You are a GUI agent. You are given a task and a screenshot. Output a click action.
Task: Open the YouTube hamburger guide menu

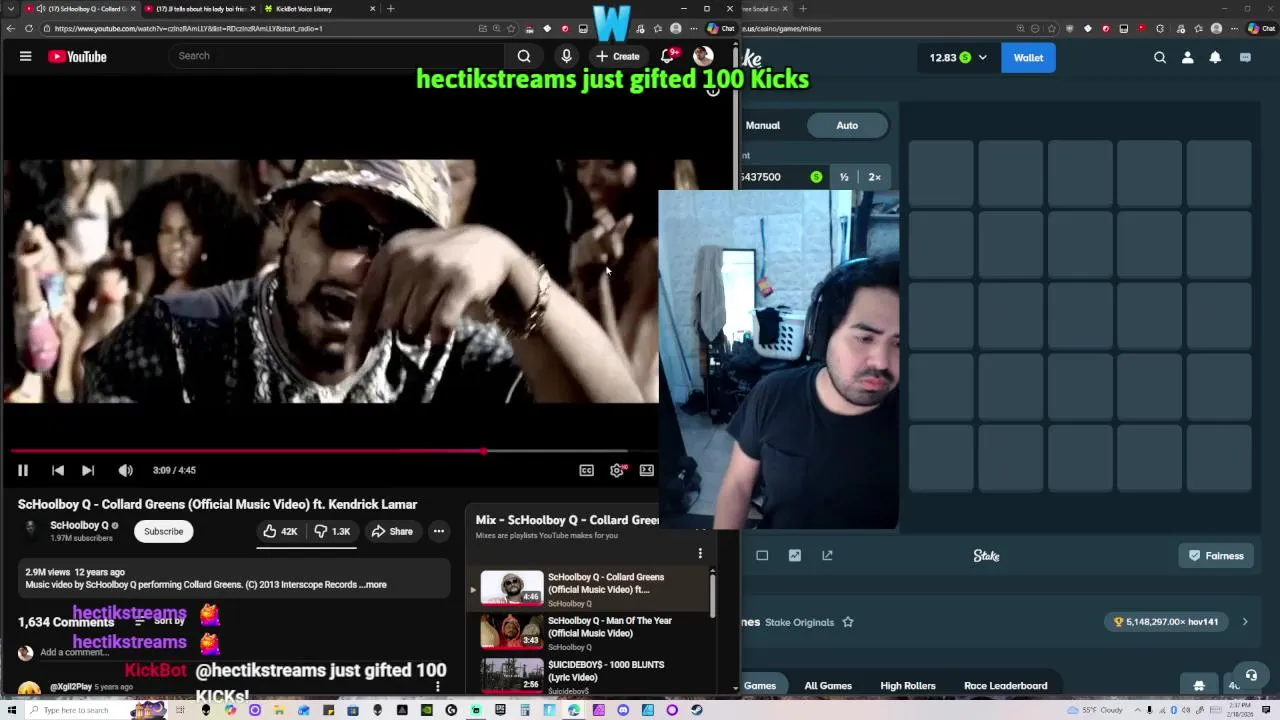click(25, 57)
